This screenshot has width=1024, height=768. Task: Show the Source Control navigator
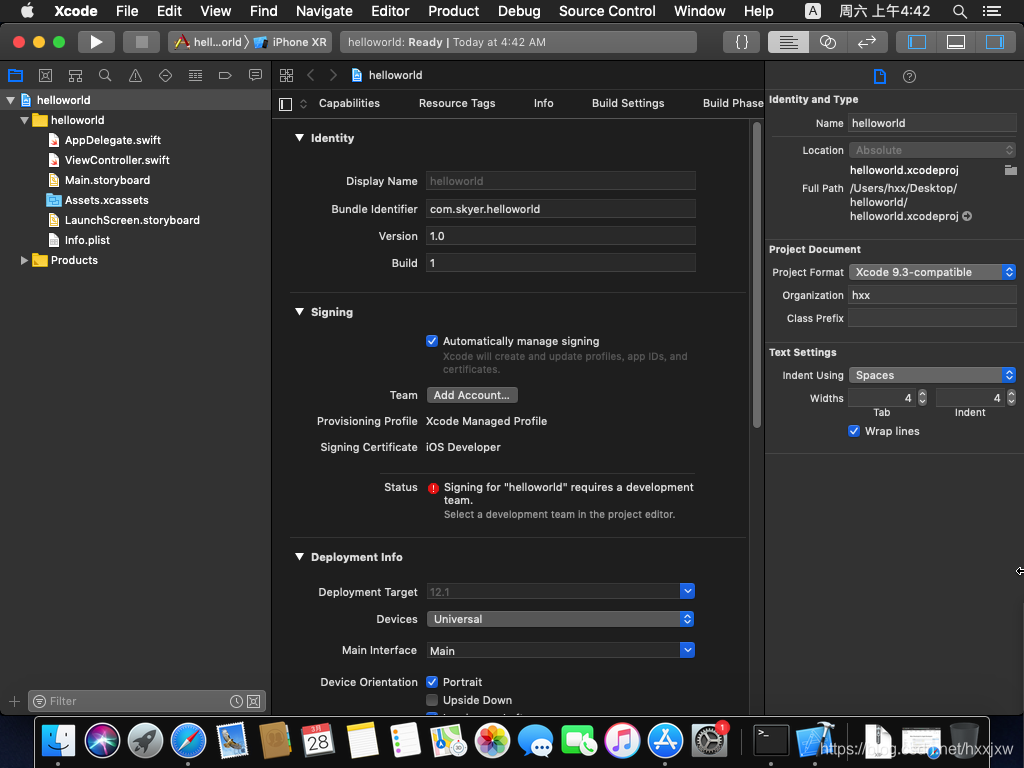point(45,75)
